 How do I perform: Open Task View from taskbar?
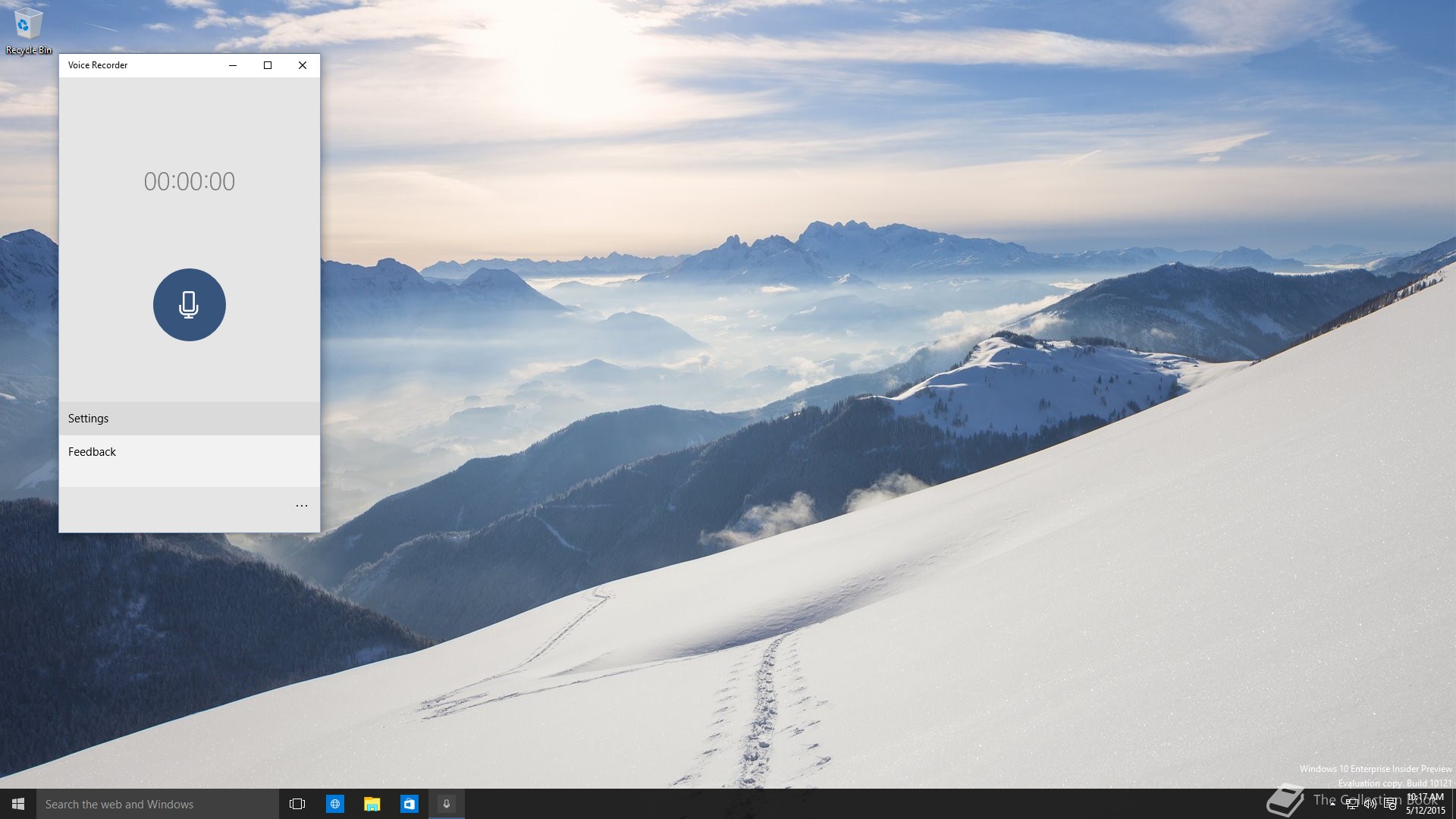point(297,804)
